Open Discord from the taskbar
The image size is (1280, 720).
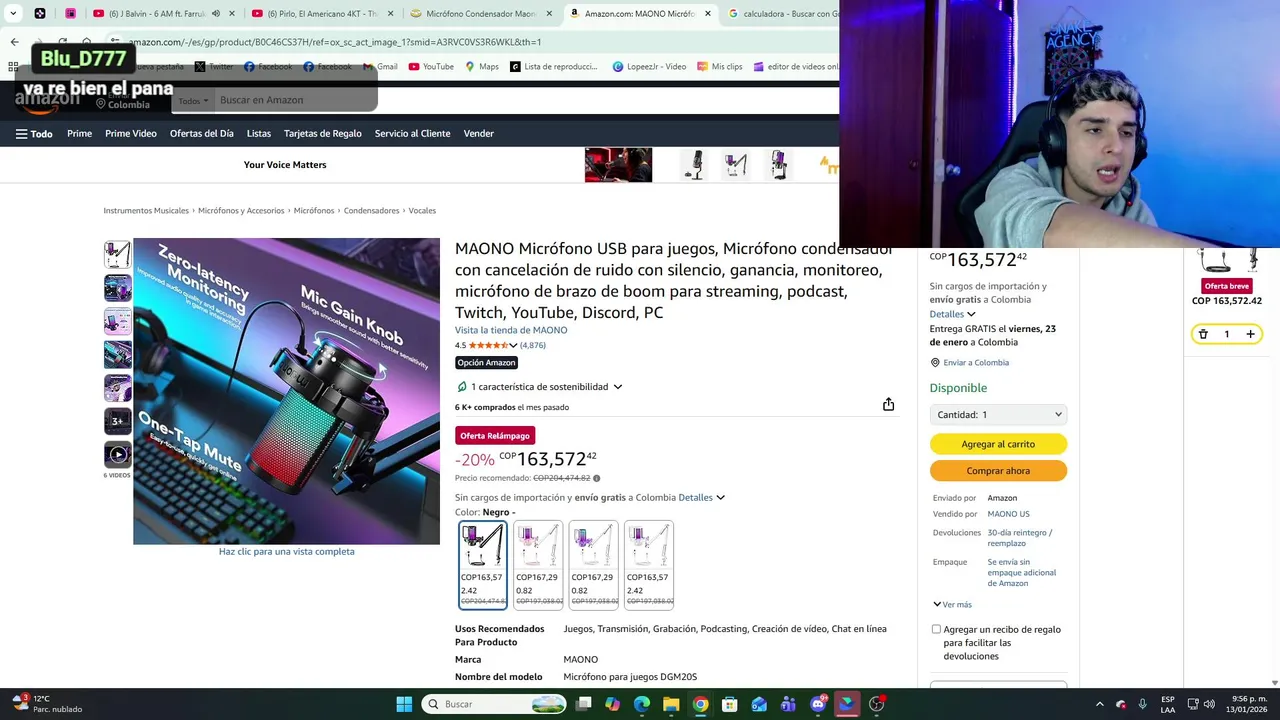(818, 704)
